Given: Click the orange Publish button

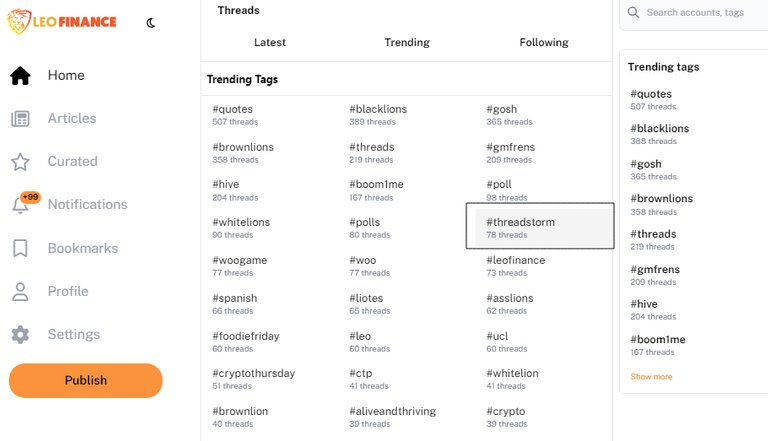Looking at the screenshot, I should [86, 380].
